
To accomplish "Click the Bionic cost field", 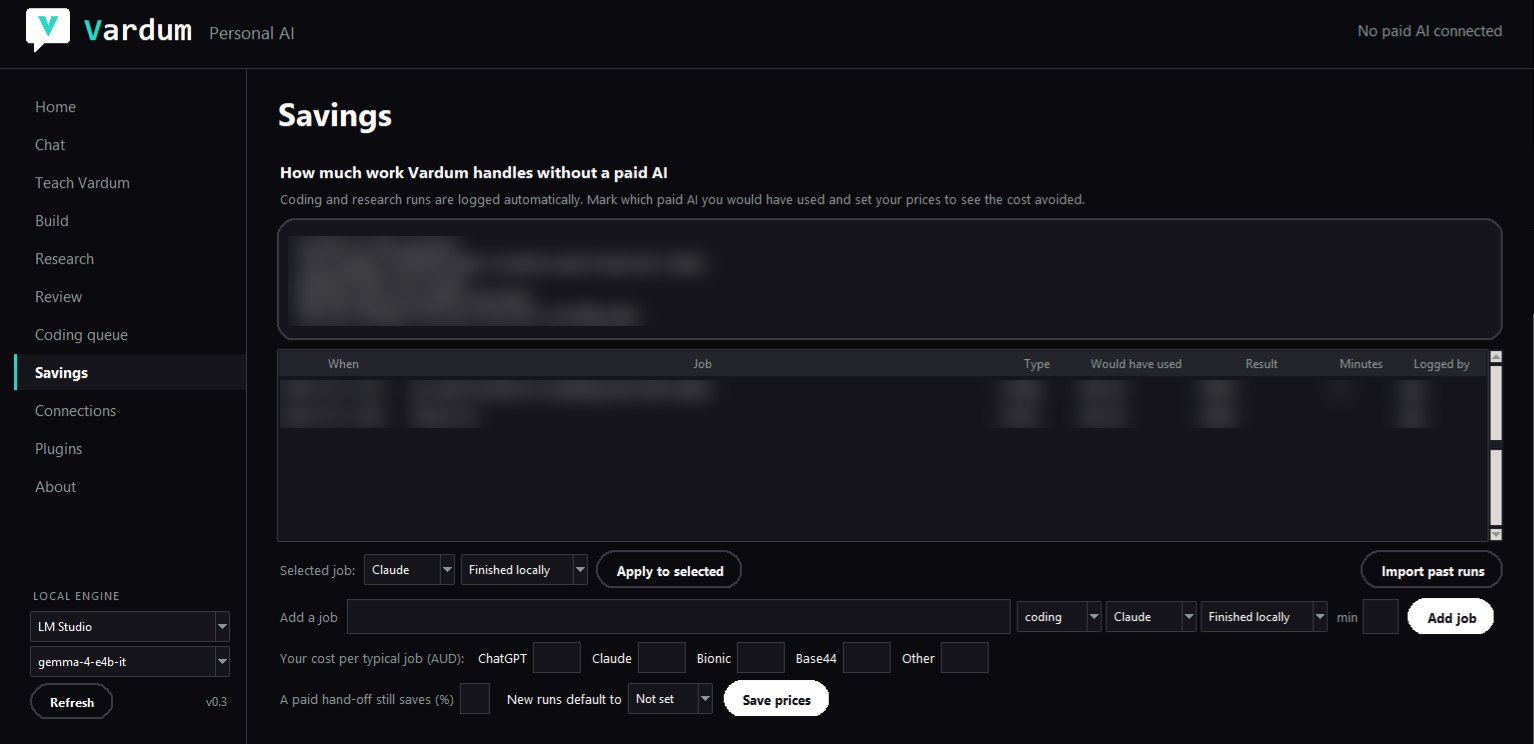I will pos(761,658).
